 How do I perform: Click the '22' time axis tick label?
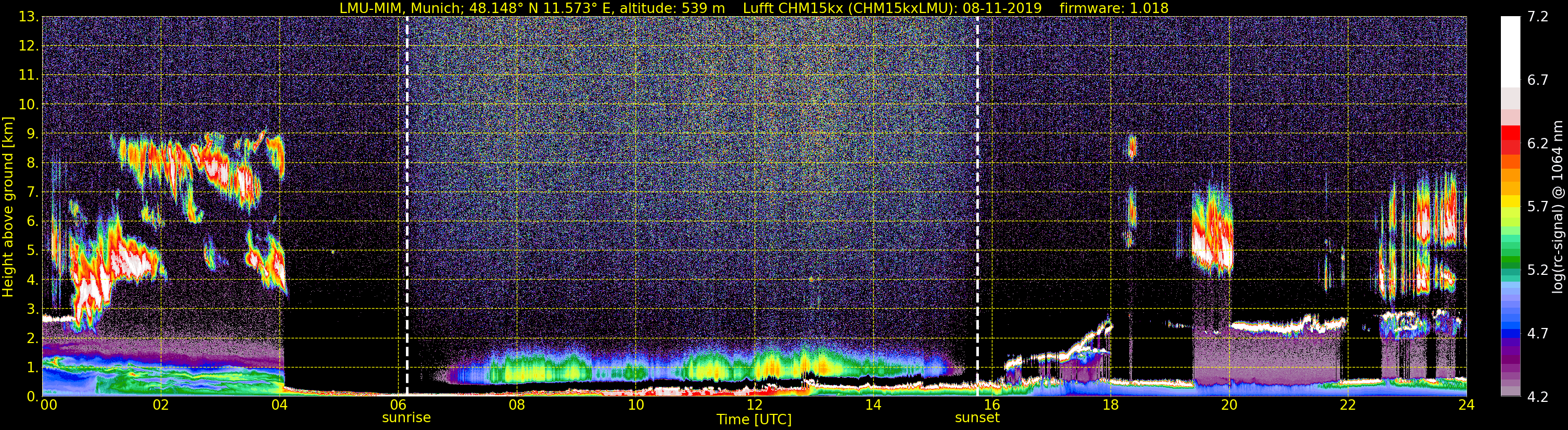coord(1348,406)
